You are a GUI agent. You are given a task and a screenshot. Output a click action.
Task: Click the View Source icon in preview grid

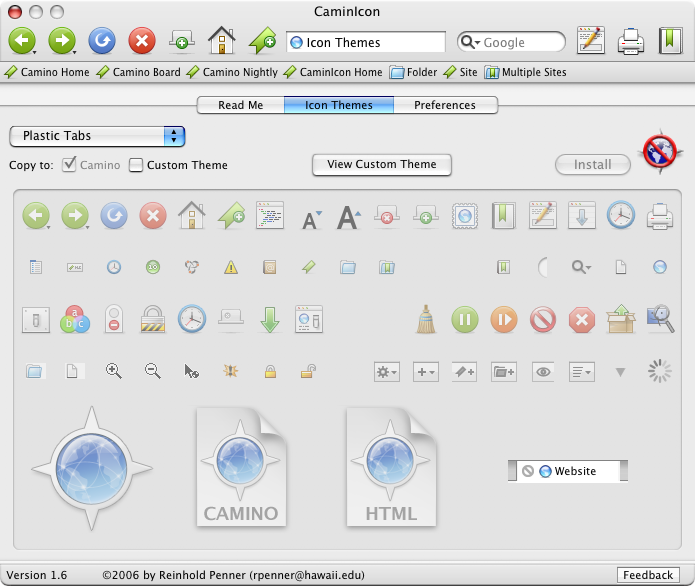pyautogui.click(x=270, y=215)
